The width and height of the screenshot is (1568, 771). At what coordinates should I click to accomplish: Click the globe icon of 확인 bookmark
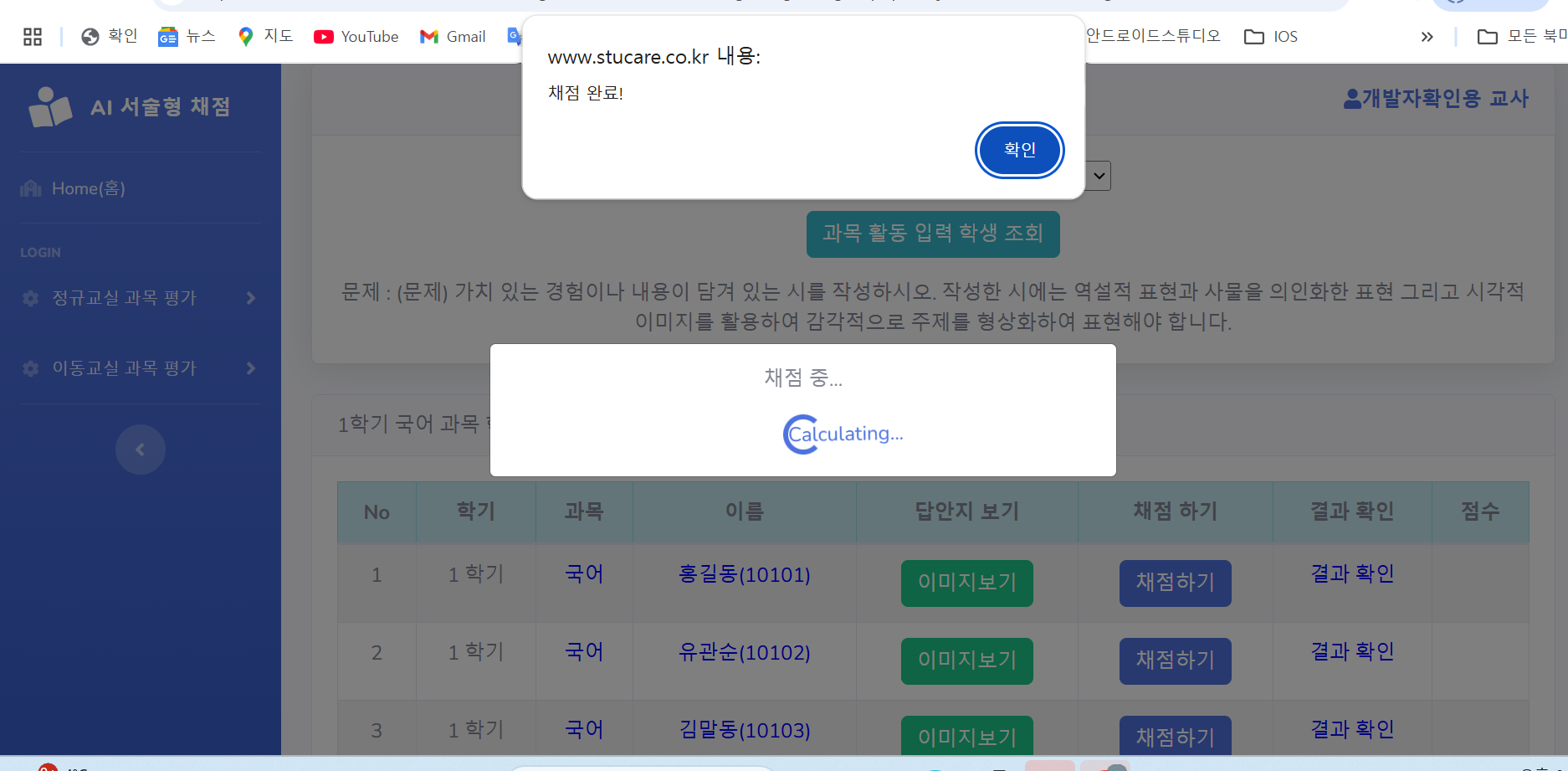coord(90,37)
